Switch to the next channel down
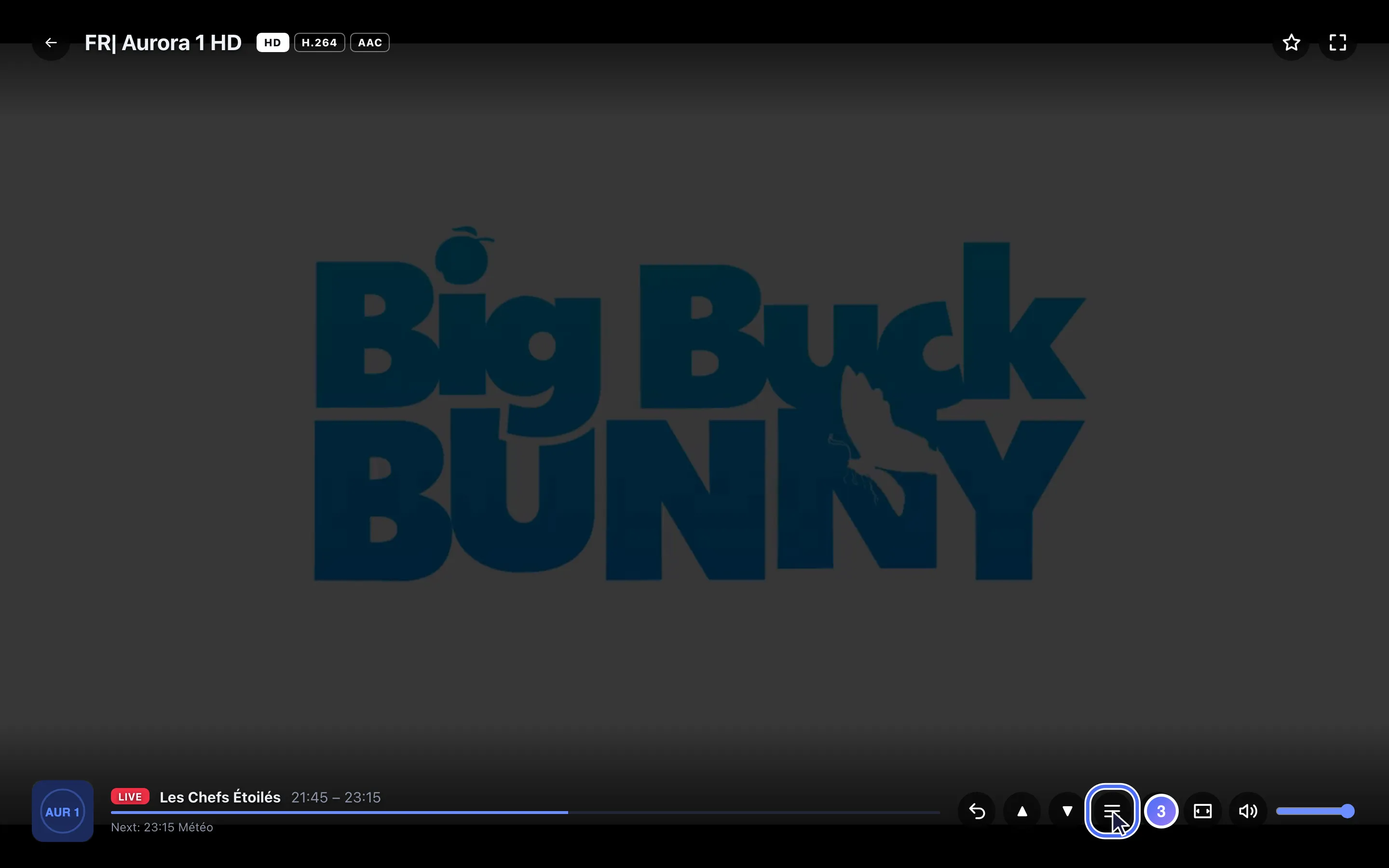The image size is (1389, 868). point(1067,811)
